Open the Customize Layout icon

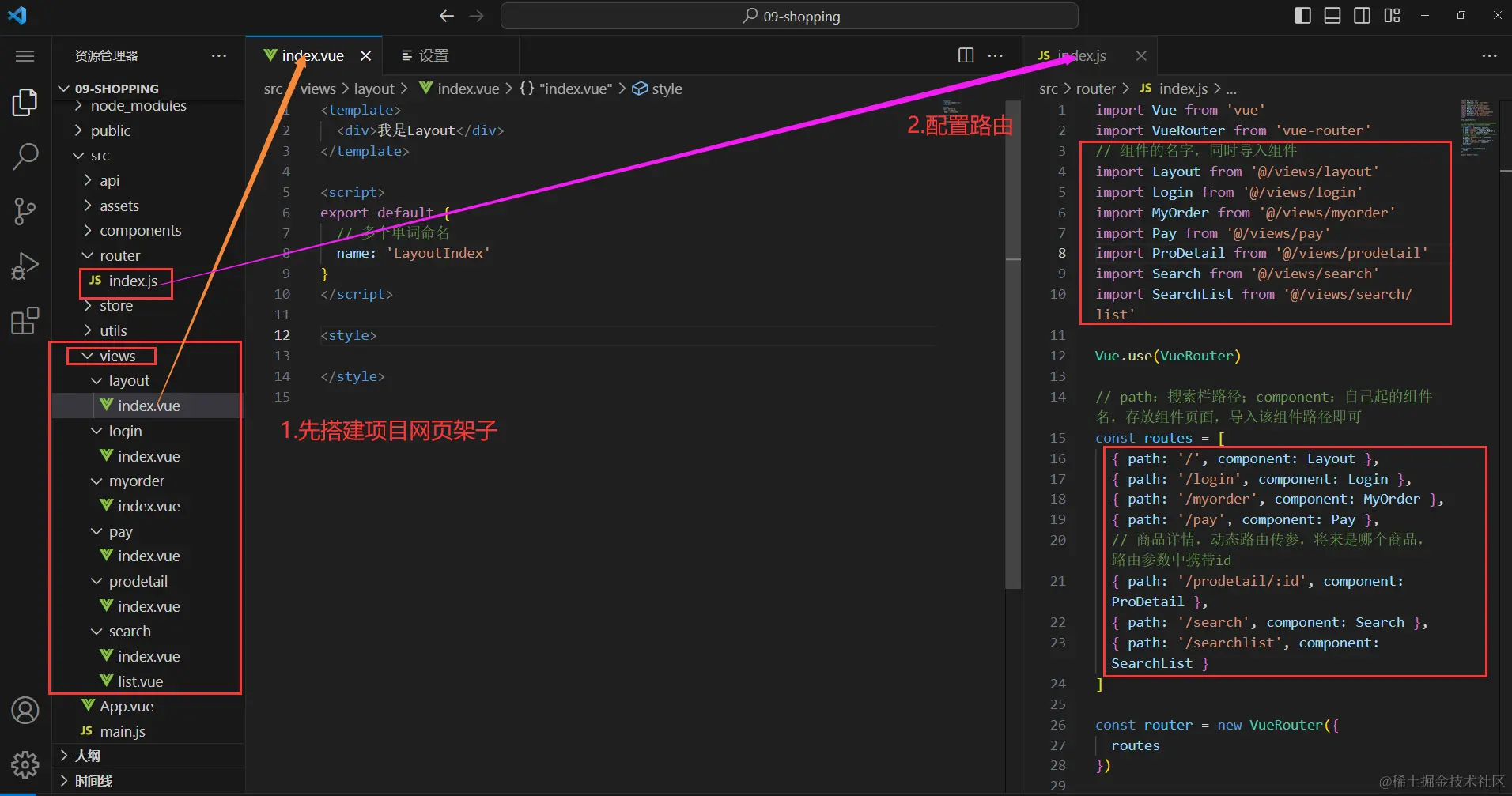[1393, 16]
